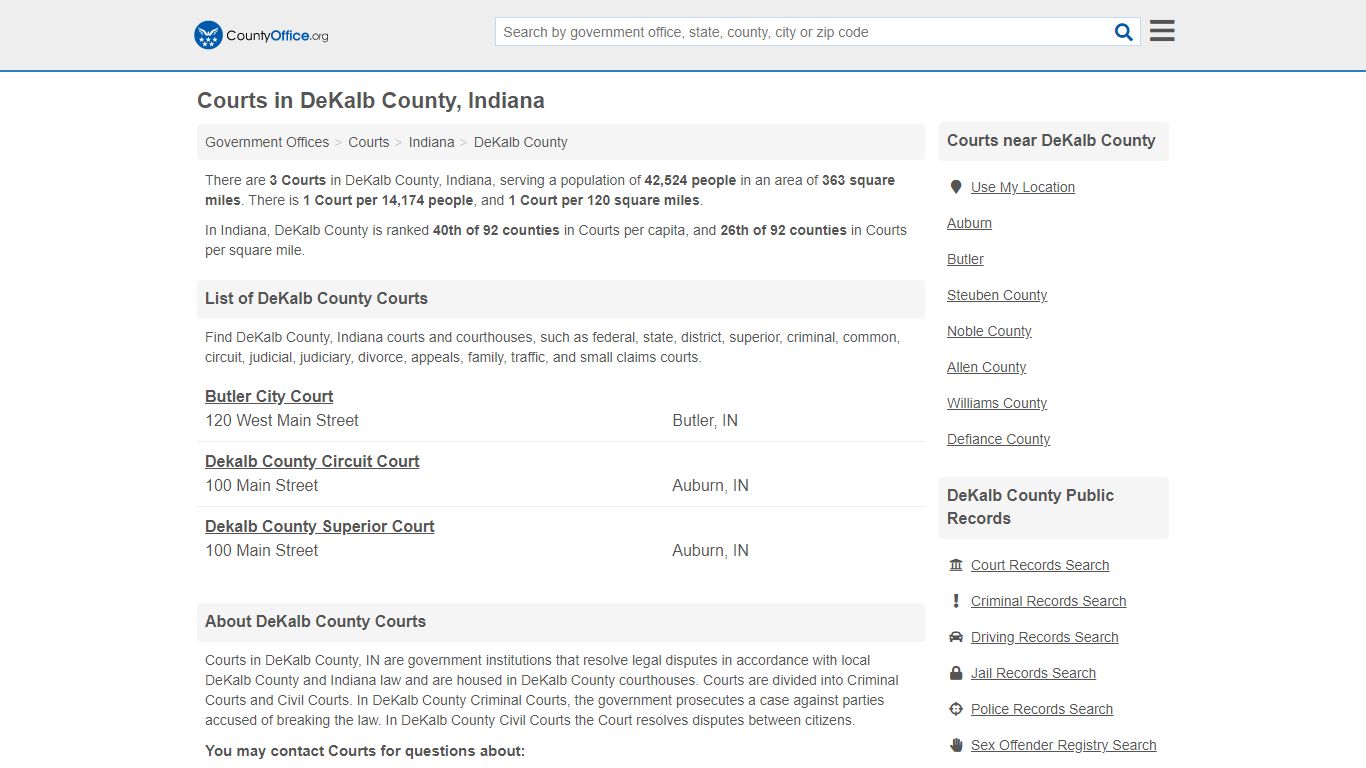Screen dimensions: 1366x768
Task: Open Court Records Search link
Action: 1040,565
